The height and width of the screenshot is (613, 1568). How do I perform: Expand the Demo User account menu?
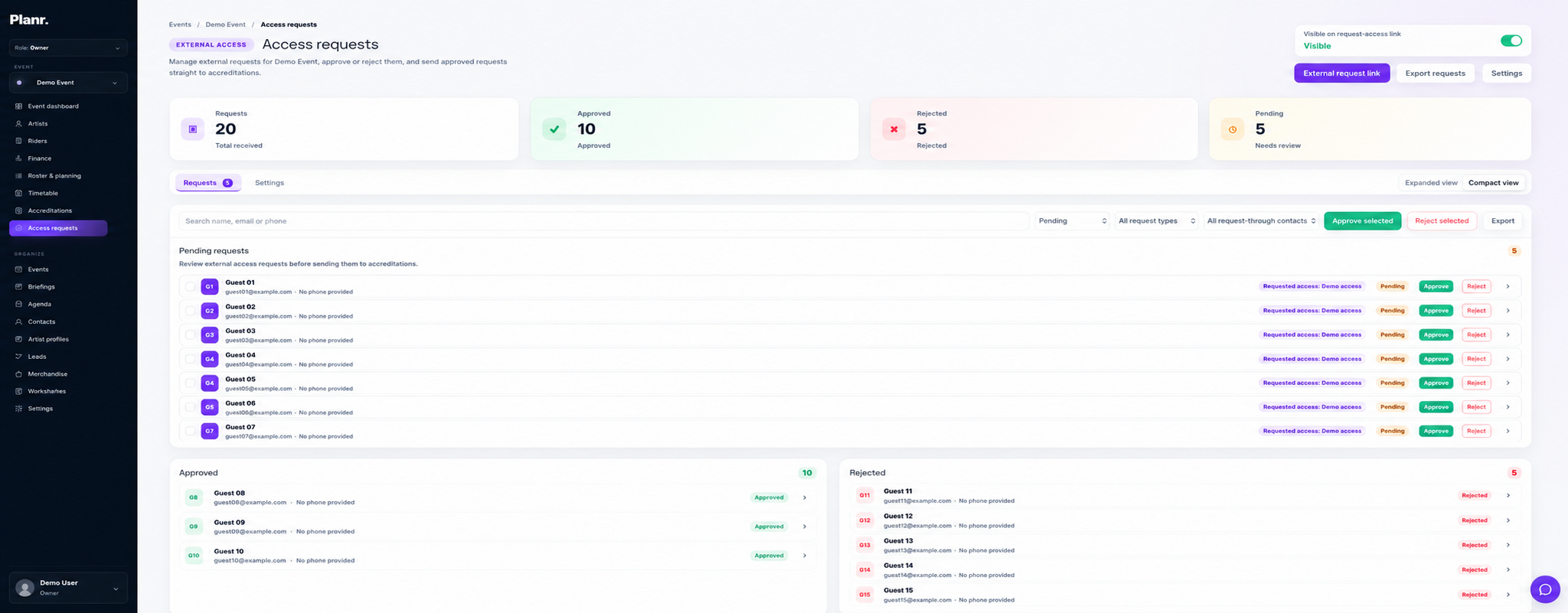click(x=116, y=589)
